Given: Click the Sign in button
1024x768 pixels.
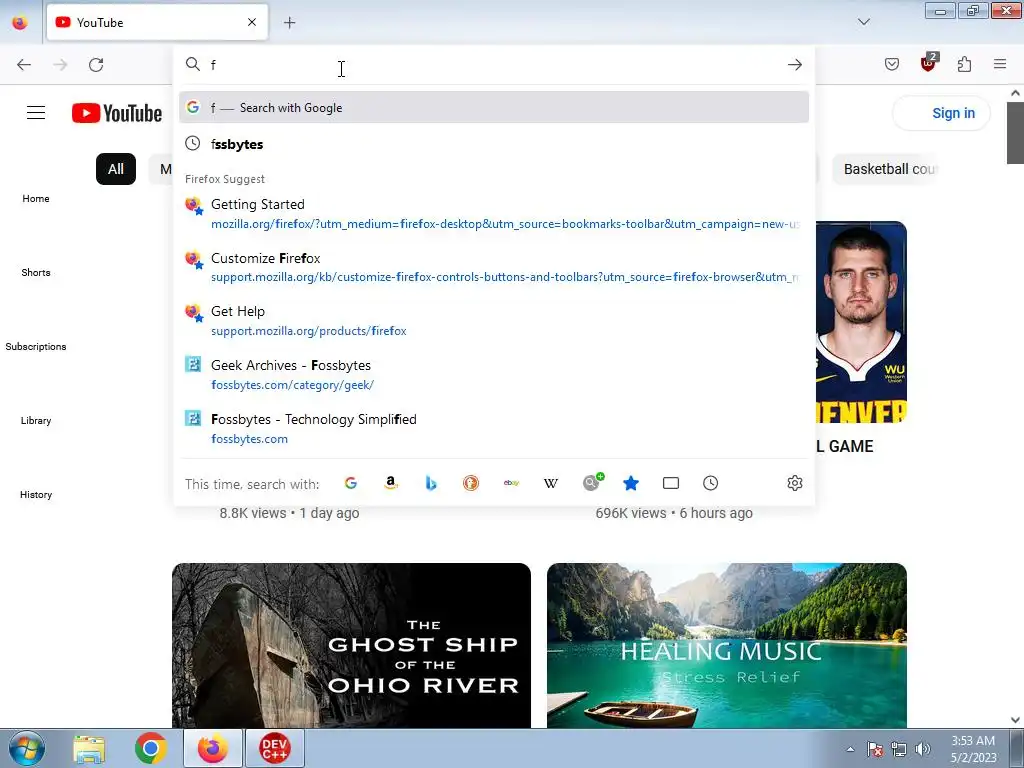Looking at the screenshot, I should [941, 113].
